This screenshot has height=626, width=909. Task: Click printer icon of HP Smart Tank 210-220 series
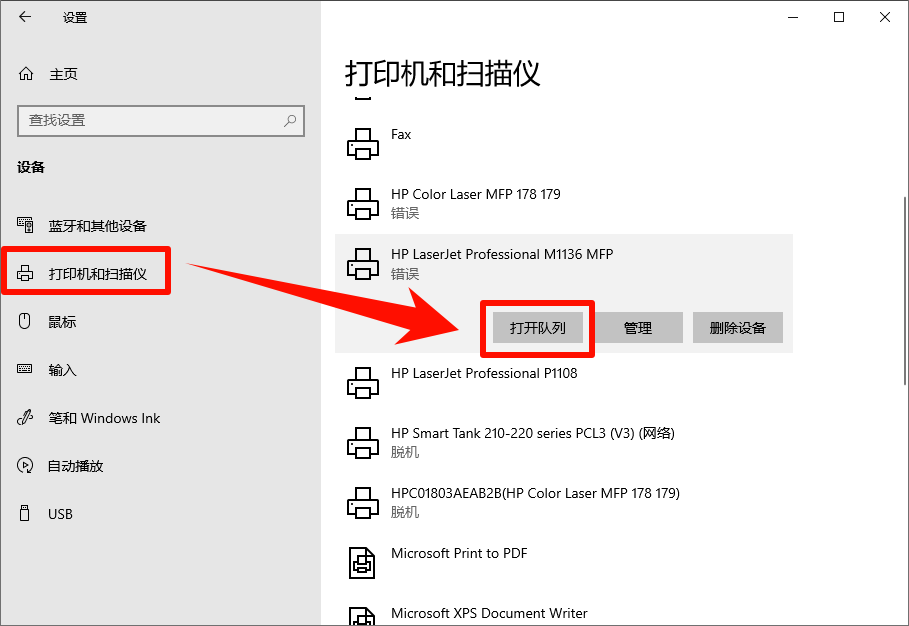363,443
